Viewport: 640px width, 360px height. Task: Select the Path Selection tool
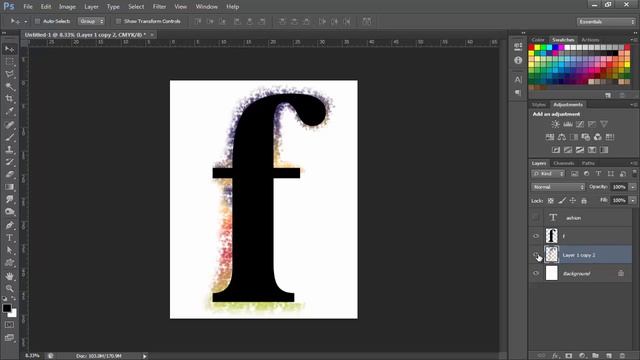coord(9,250)
